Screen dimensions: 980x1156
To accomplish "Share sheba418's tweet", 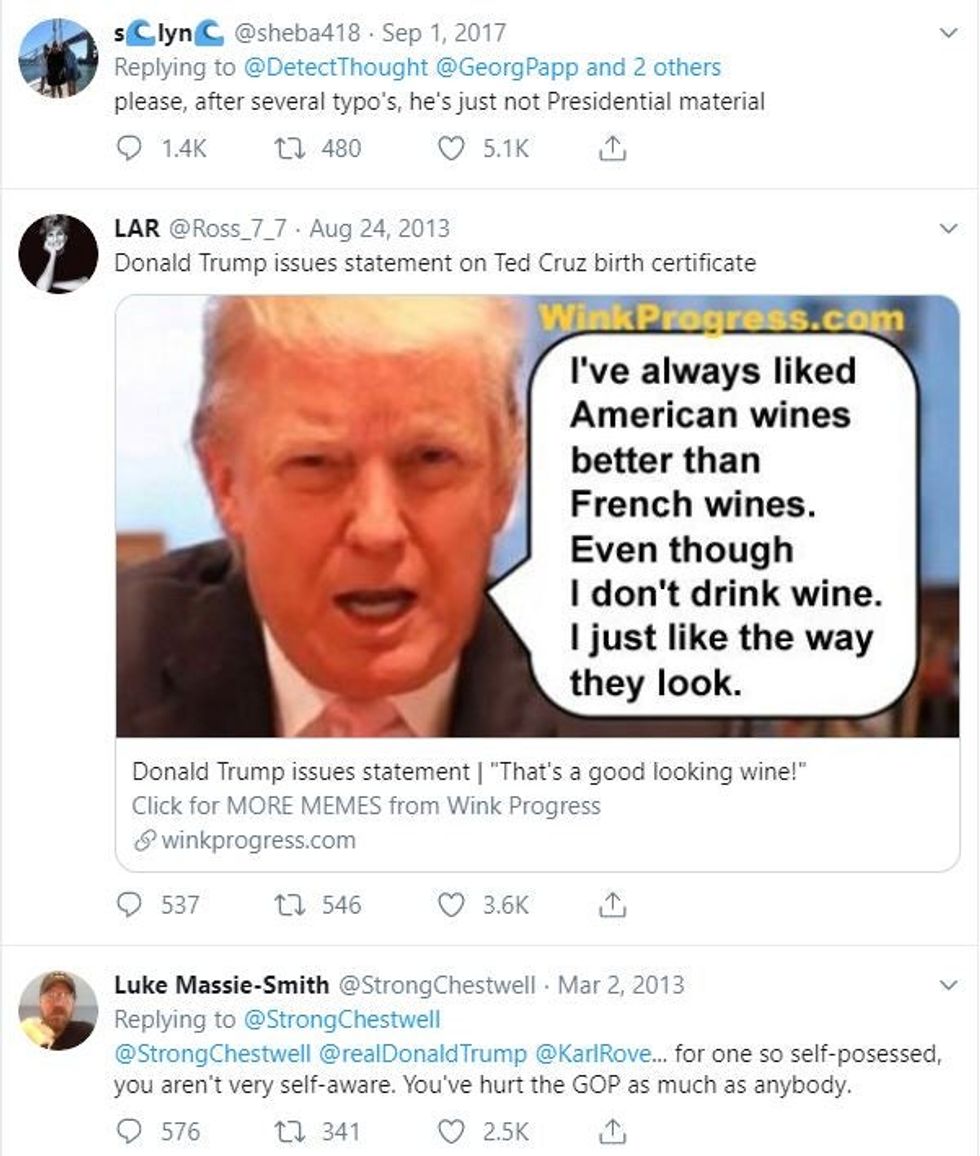I will [612, 148].
